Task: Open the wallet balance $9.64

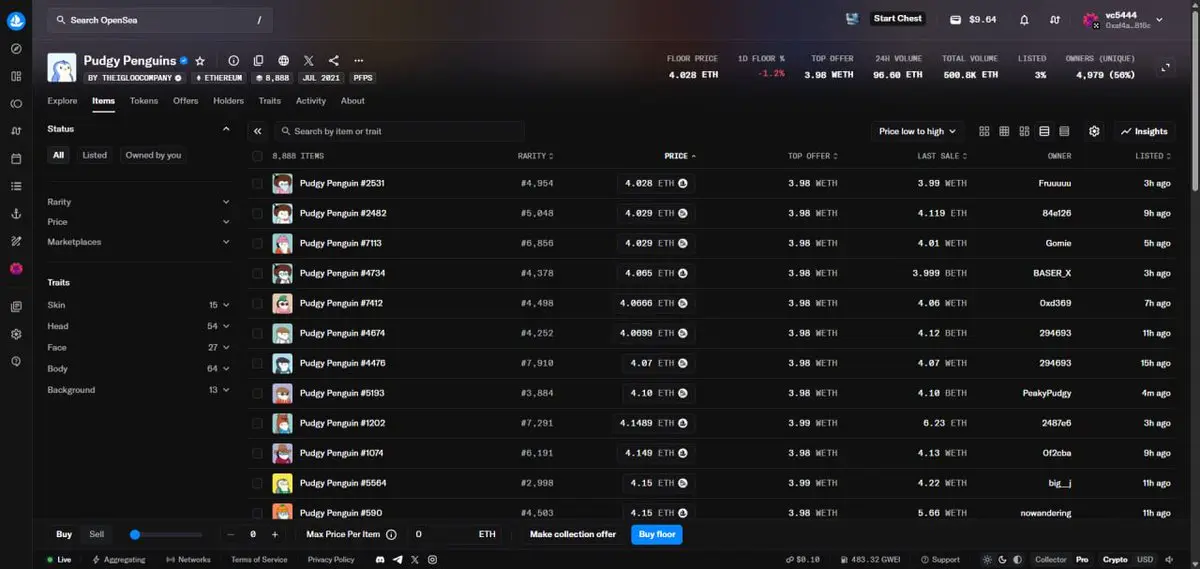Action: click(x=973, y=19)
